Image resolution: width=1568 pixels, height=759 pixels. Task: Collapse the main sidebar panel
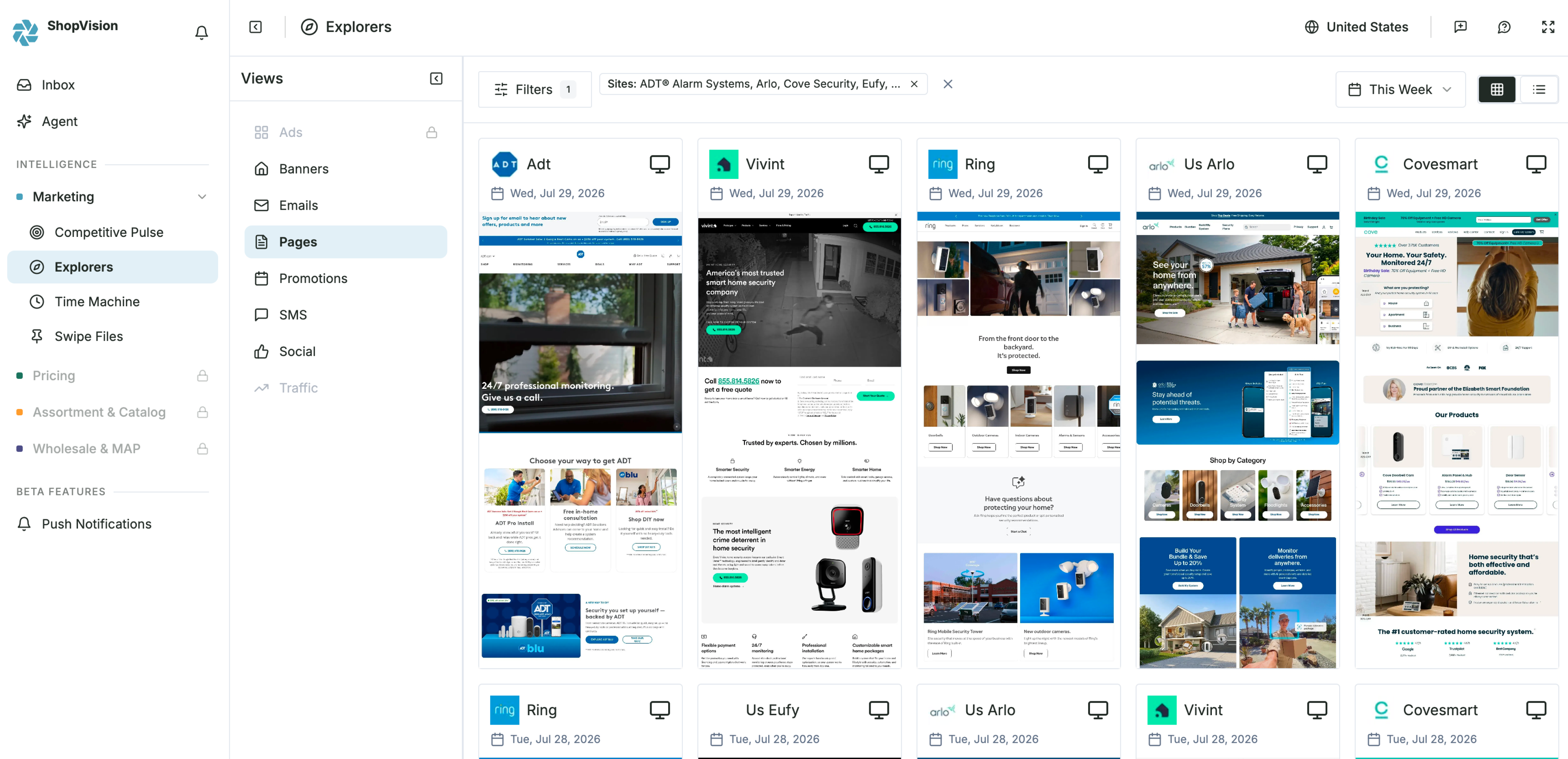coord(256,27)
